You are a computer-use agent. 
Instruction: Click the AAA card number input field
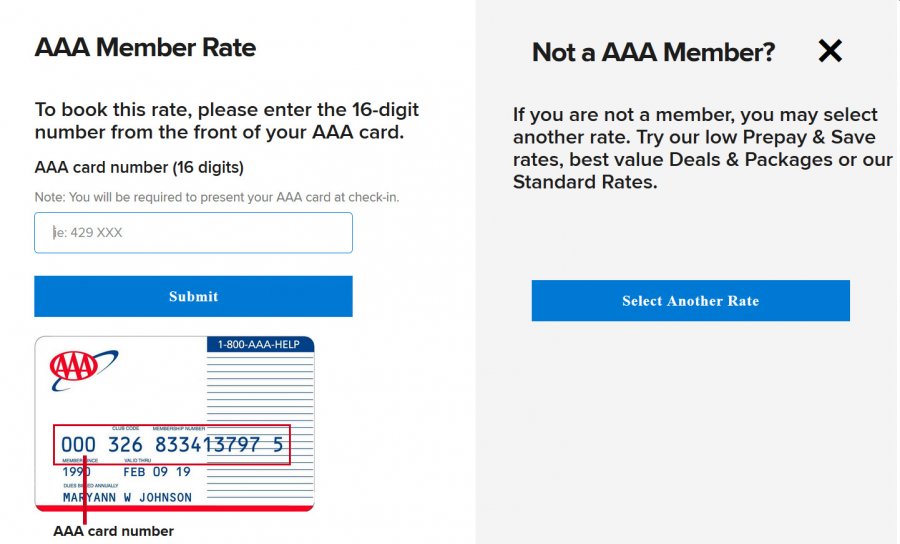coord(193,233)
